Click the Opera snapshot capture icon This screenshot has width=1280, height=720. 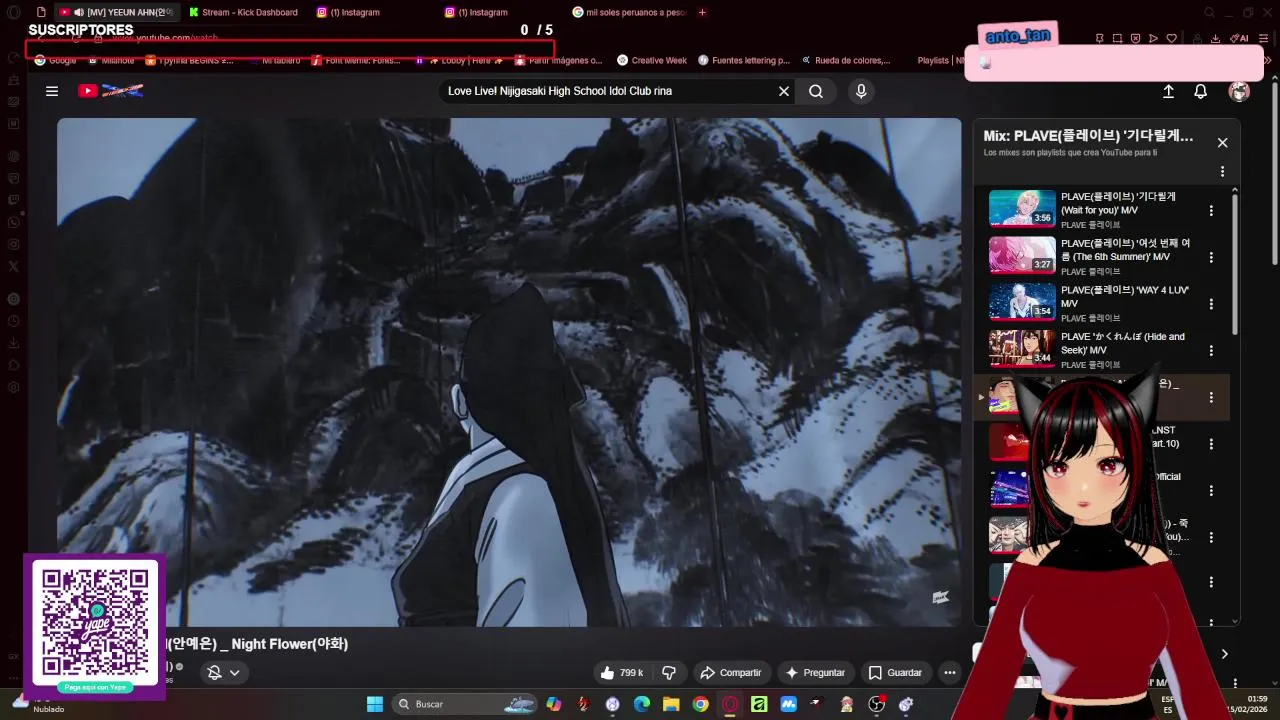point(1117,39)
